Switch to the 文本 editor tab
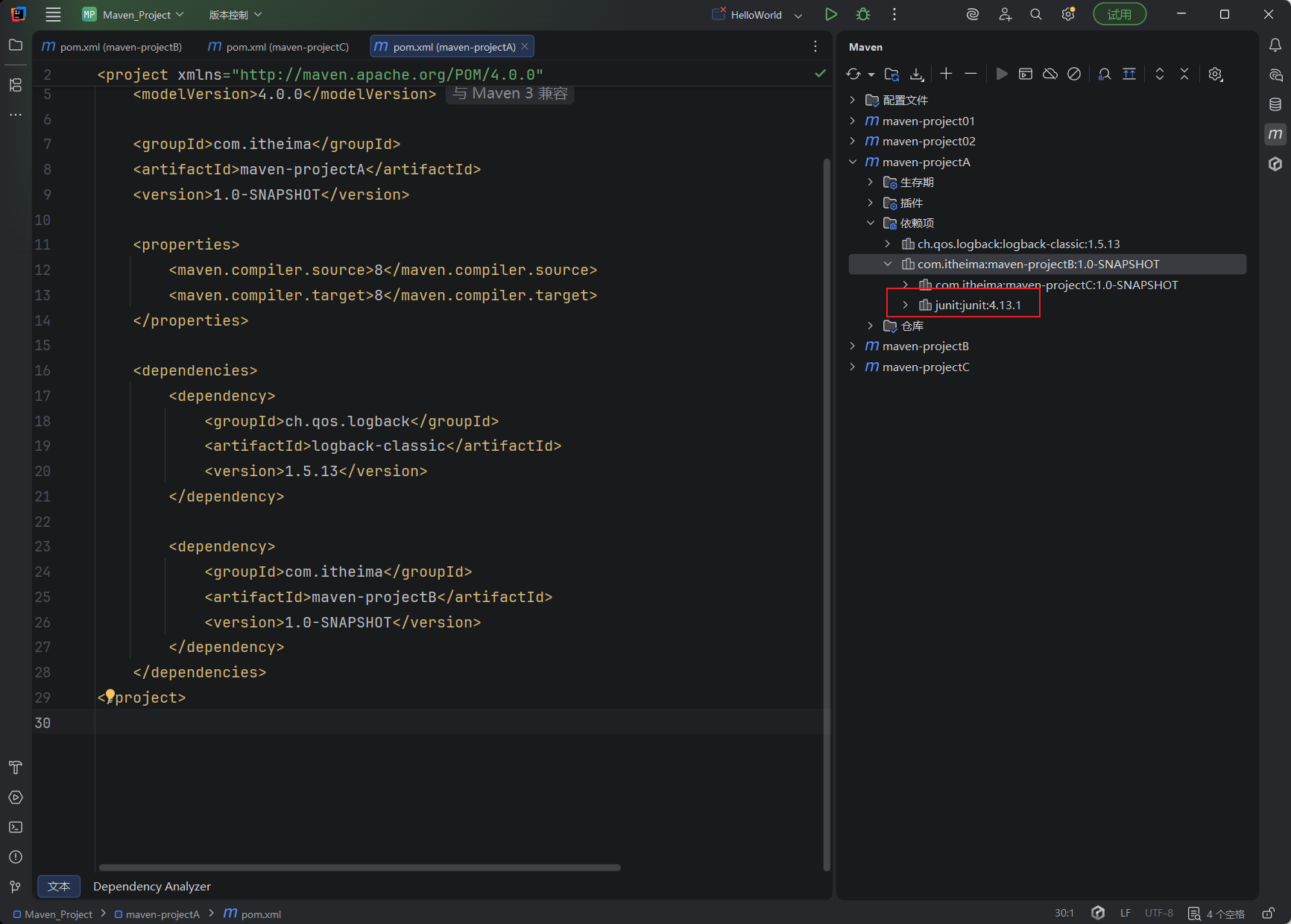 59,886
